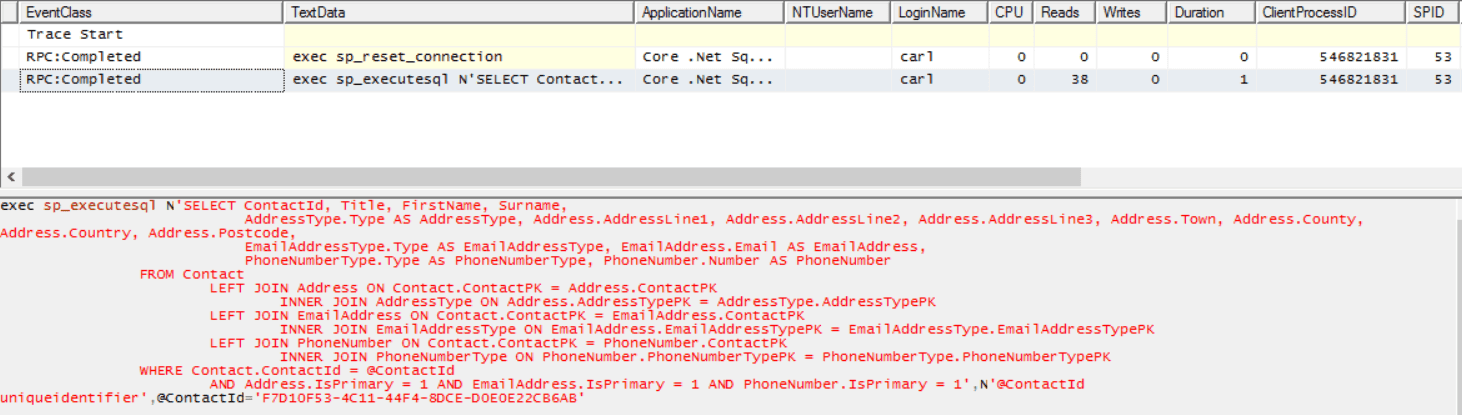Click the Reads column header
Screen dimensions: 1462x415
click(x=1059, y=13)
